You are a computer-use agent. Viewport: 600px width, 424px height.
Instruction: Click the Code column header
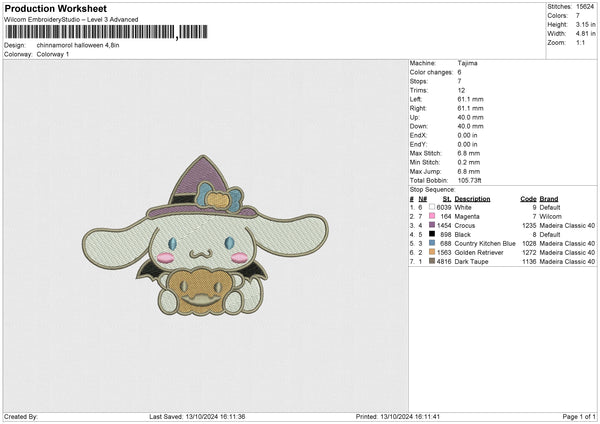[529, 198]
